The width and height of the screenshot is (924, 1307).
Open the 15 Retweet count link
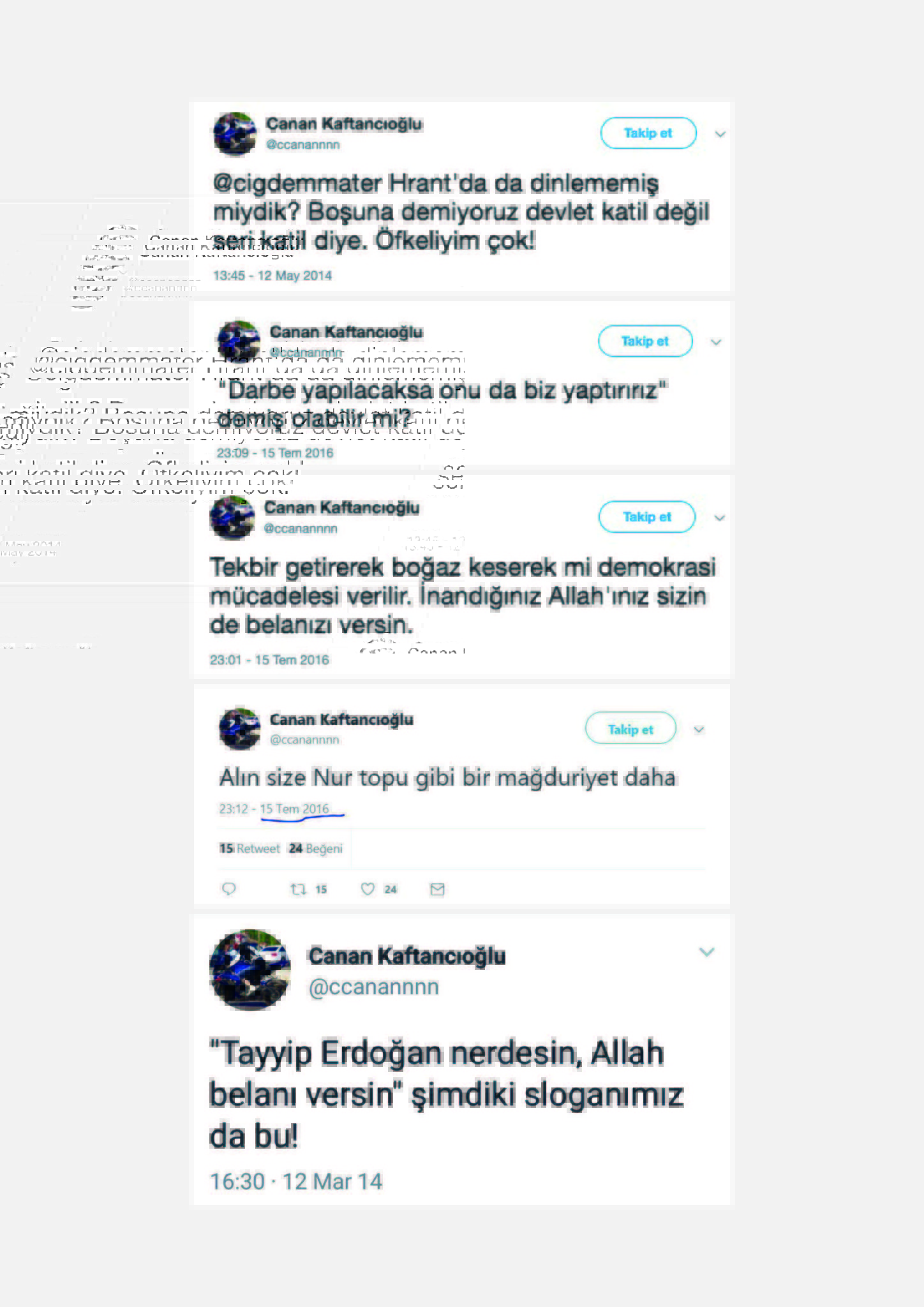point(250,848)
